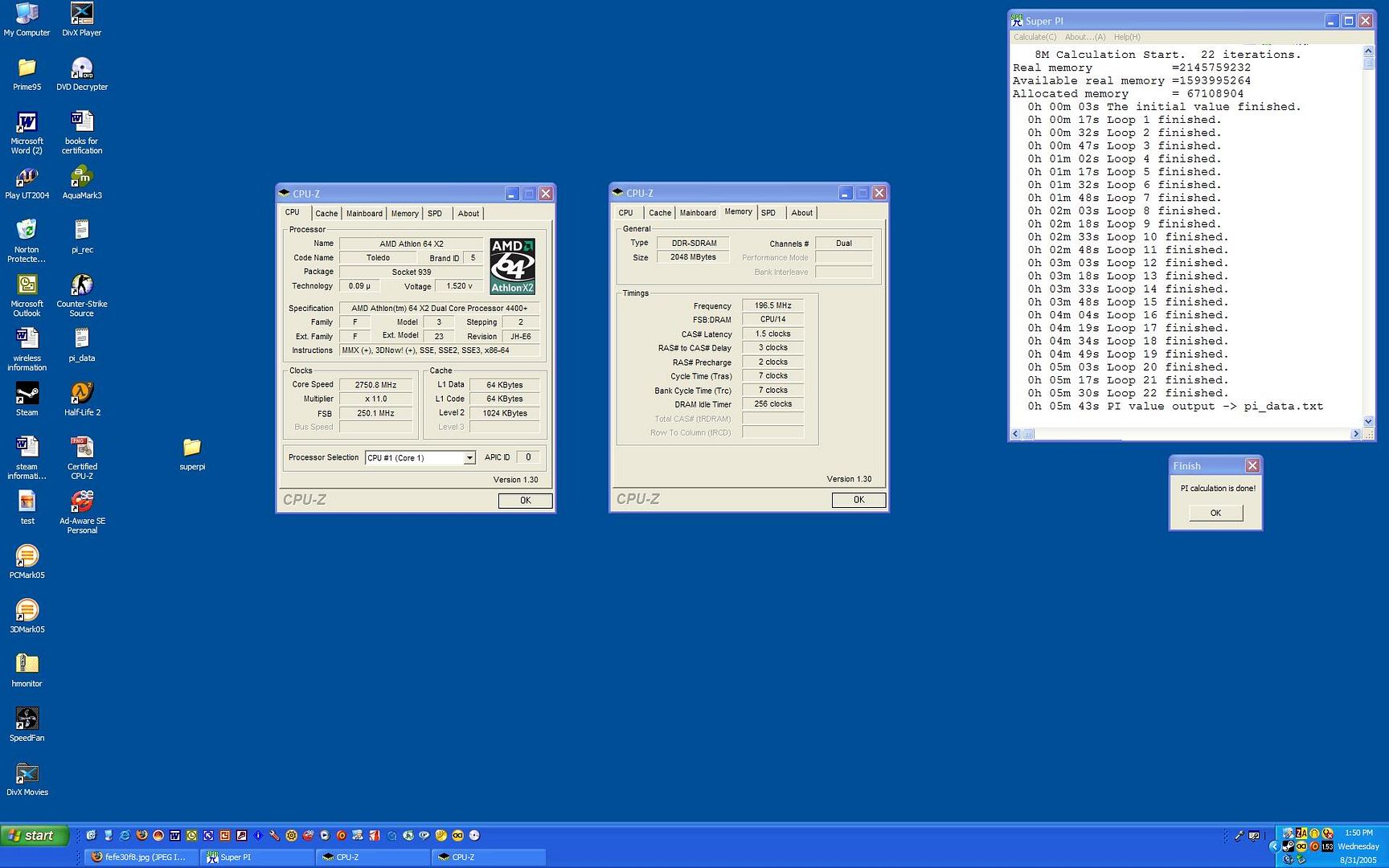Click the AMD Athlon X2 logo

tap(513, 266)
